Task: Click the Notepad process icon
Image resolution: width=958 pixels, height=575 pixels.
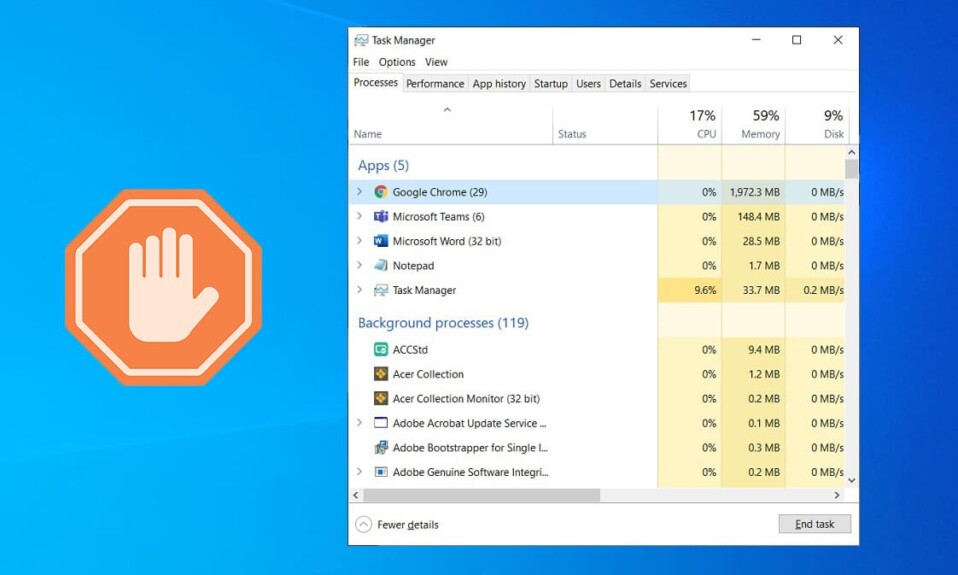Action: pos(381,265)
